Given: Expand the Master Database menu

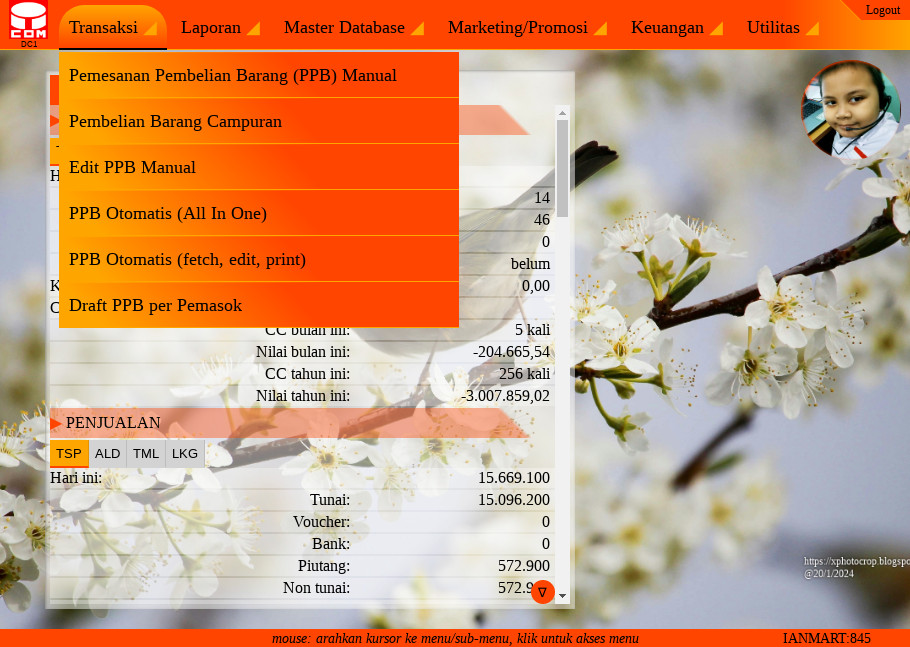Looking at the screenshot, I should 352,28.
